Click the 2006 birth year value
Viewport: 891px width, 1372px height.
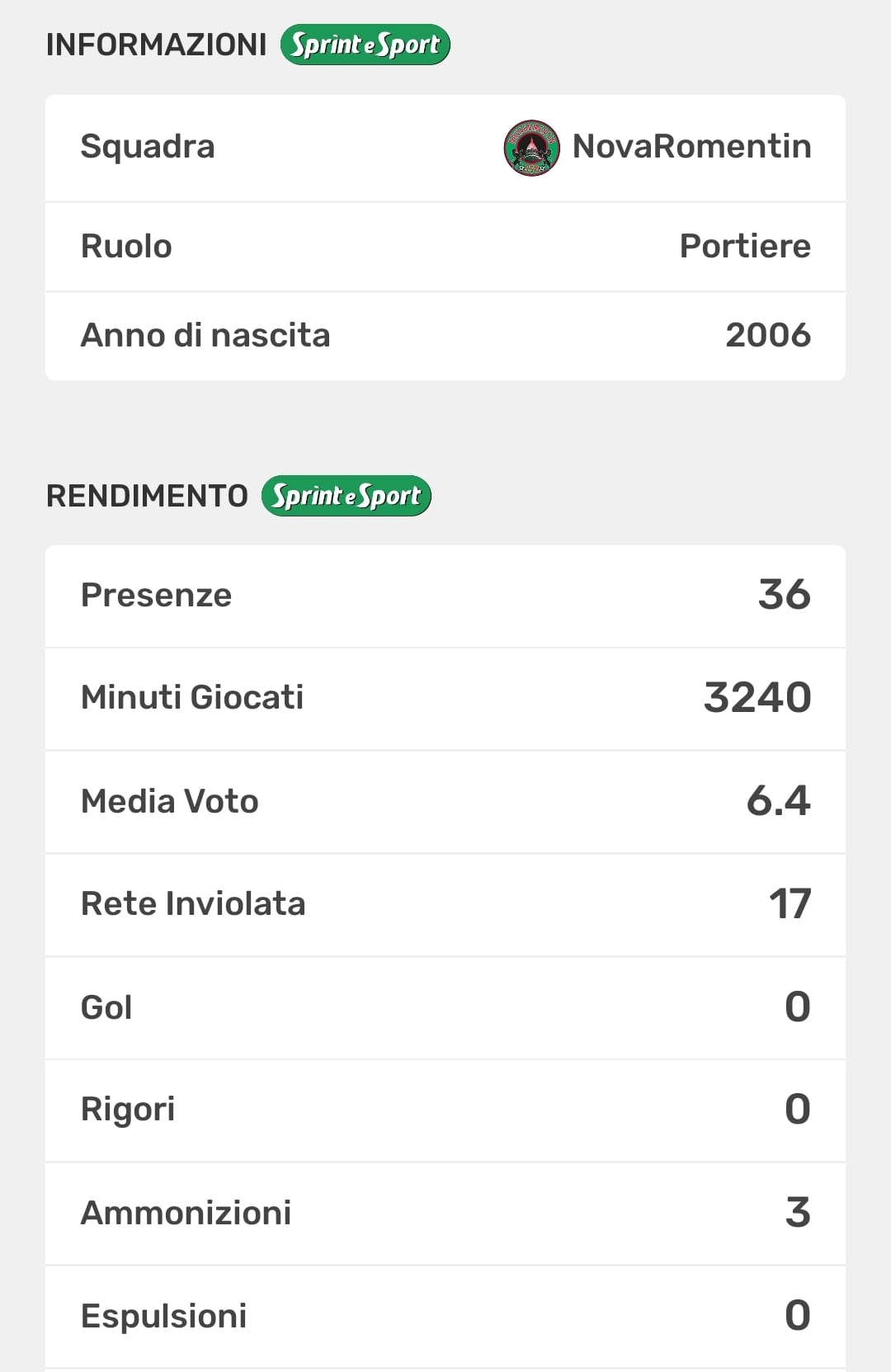coord(767,335)
